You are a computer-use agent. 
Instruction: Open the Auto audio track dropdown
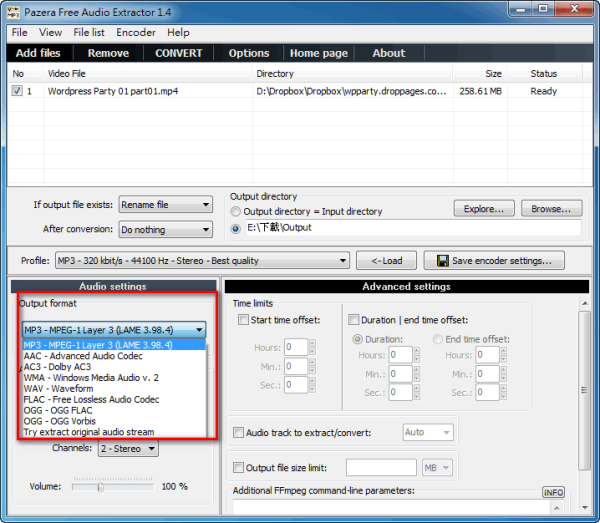coord(428,432)
